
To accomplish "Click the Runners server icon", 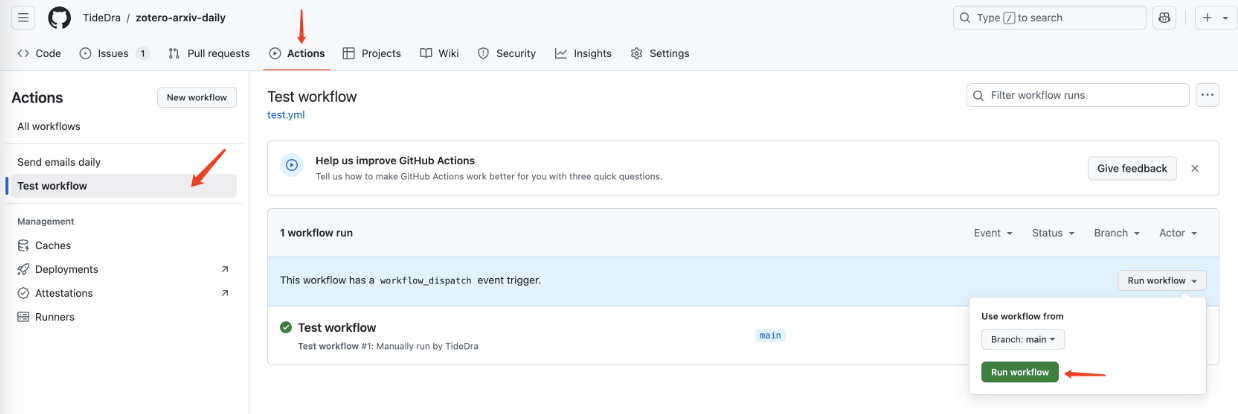I will 24,317.
